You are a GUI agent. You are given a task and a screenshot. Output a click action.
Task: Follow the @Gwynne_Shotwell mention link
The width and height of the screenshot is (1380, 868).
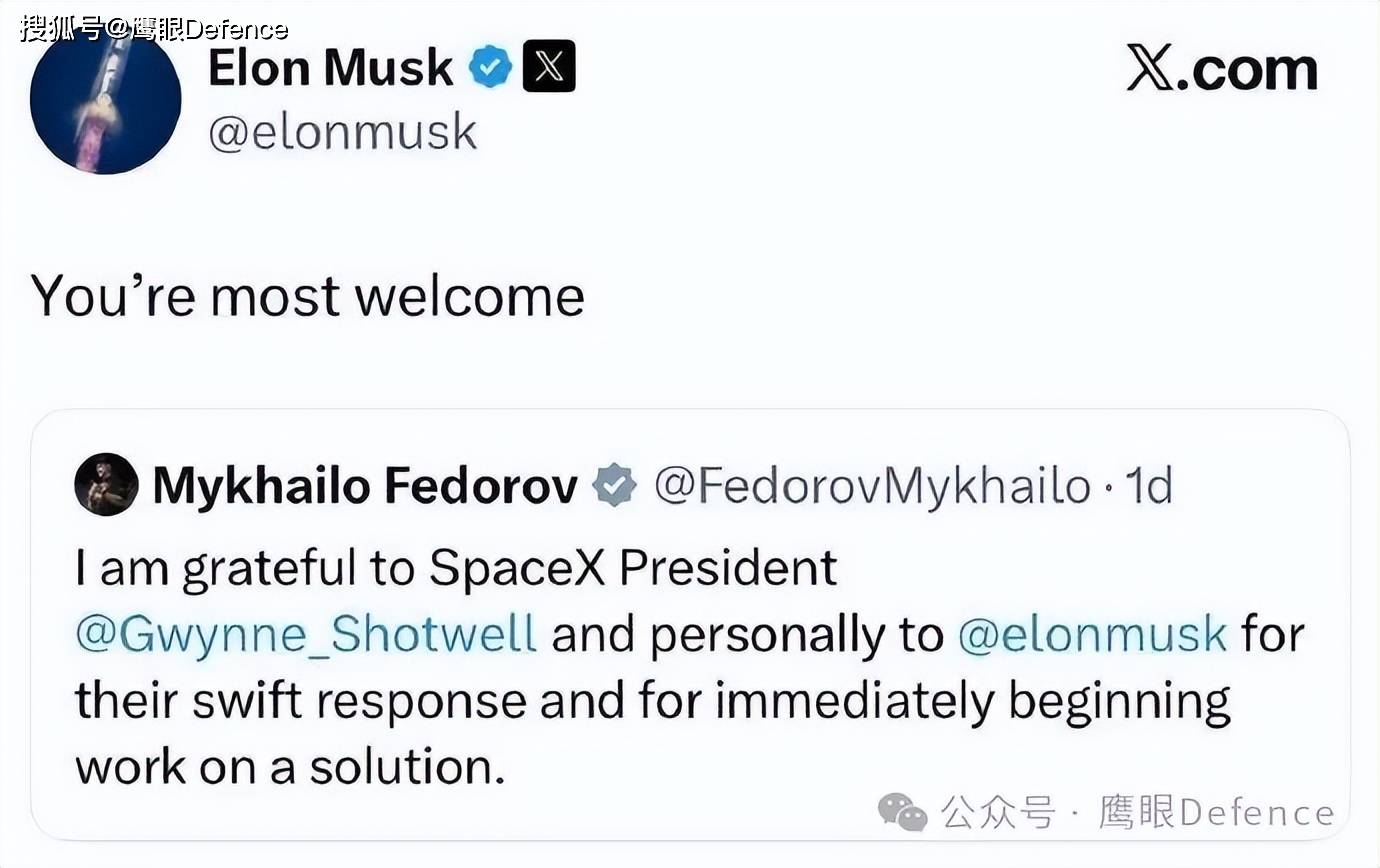(x=306, y=635)
